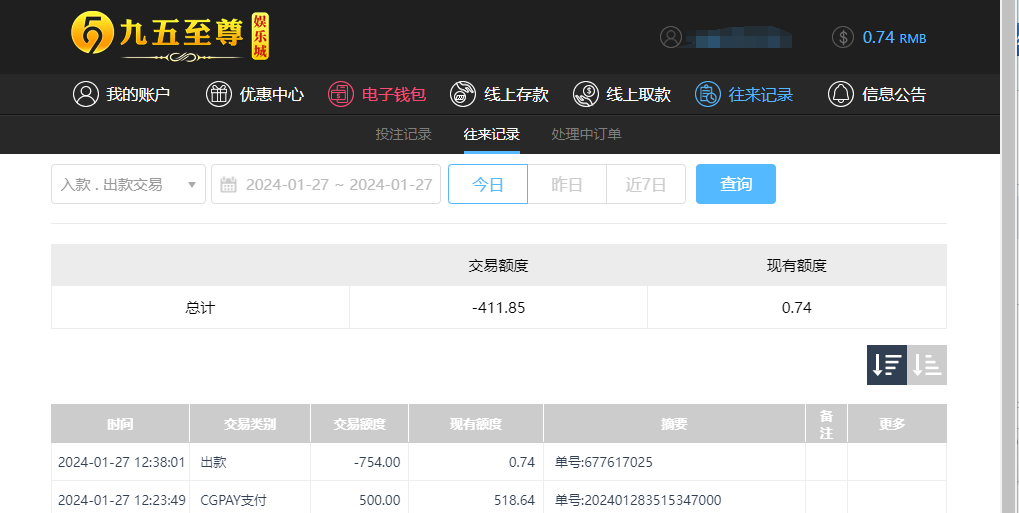Click the CGPAY支付 transaction type cell
The image size is (1019, 513).
tap(250, 500)
